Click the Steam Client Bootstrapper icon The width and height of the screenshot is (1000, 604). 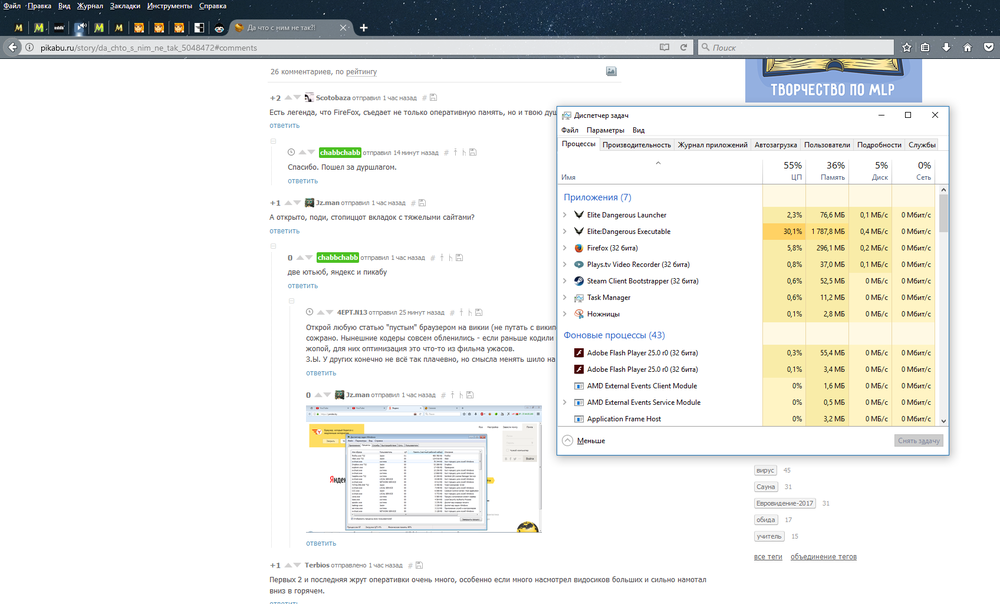579,281
